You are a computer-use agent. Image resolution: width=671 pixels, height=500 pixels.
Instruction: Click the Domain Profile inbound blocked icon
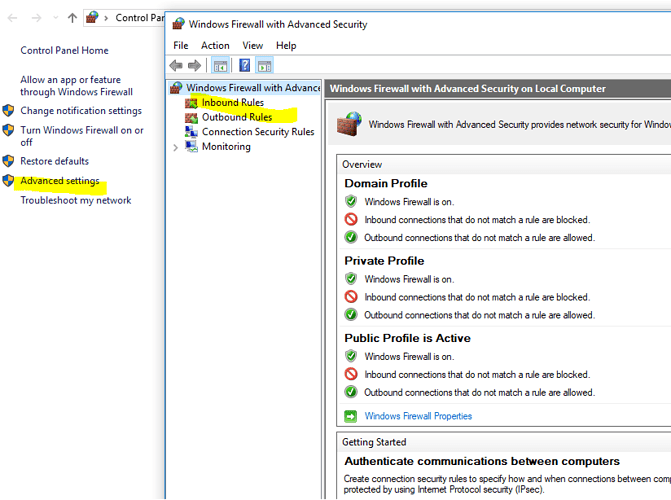(x=351, y=219)
